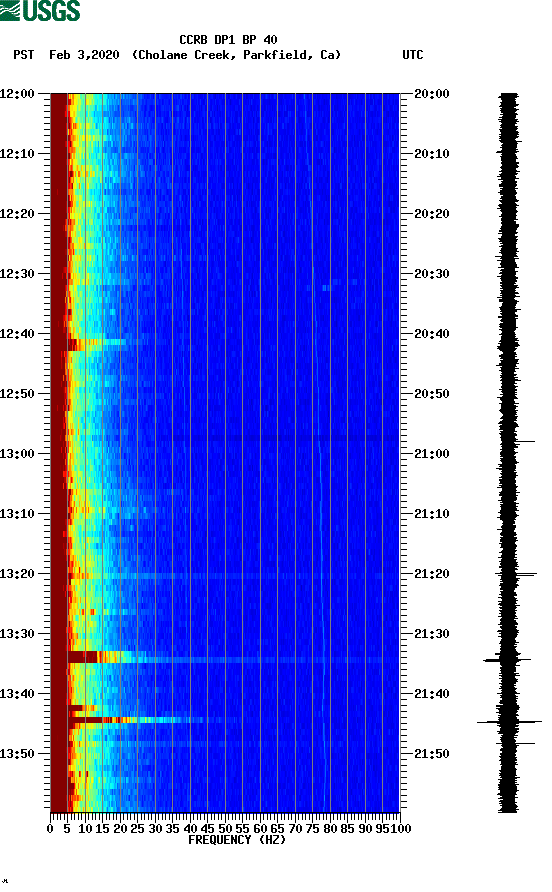Click the USGS logo
Image resolution: width=552 pixels, height=892 pixels.
click(40, 10)
